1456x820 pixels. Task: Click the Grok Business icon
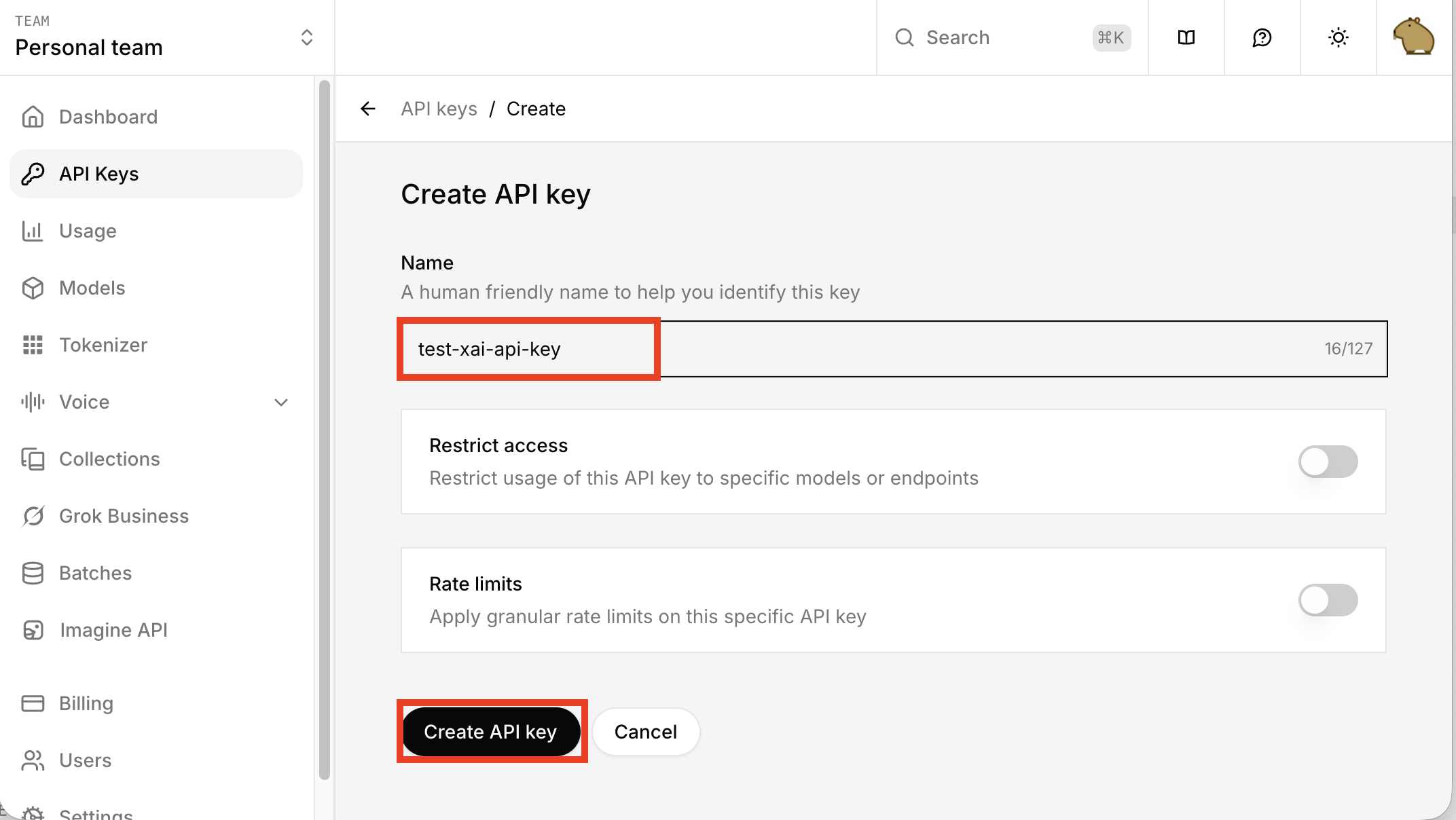click(33, 516)
